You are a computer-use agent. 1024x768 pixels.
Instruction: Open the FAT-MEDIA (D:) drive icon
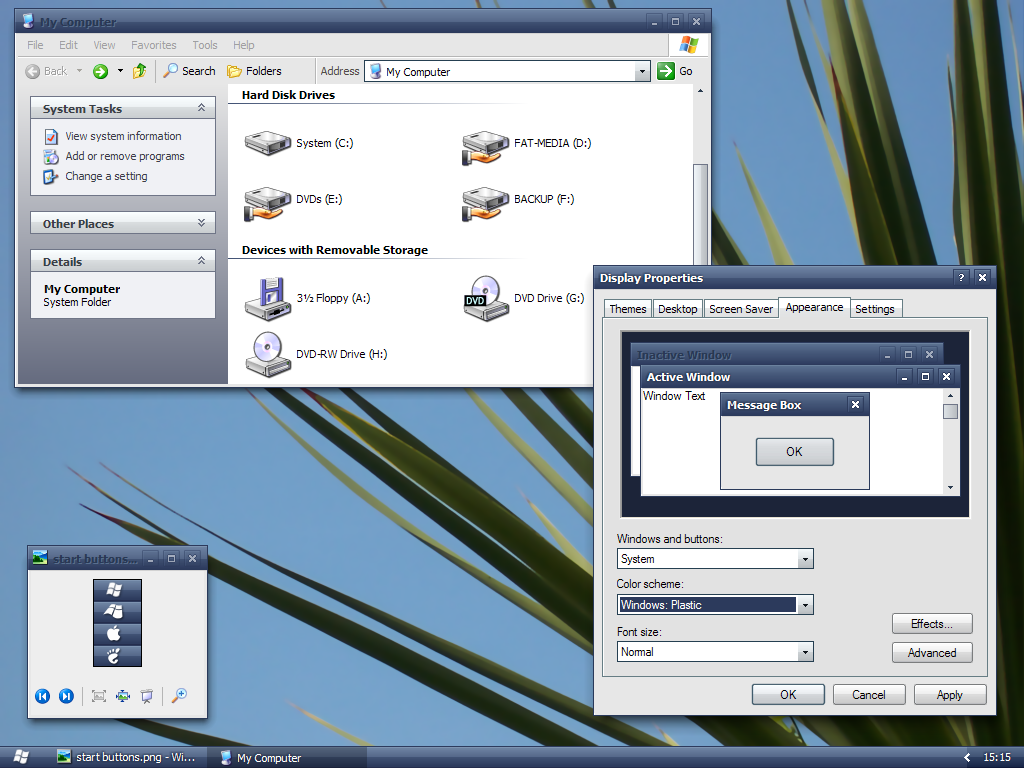(x=485, y=147)
